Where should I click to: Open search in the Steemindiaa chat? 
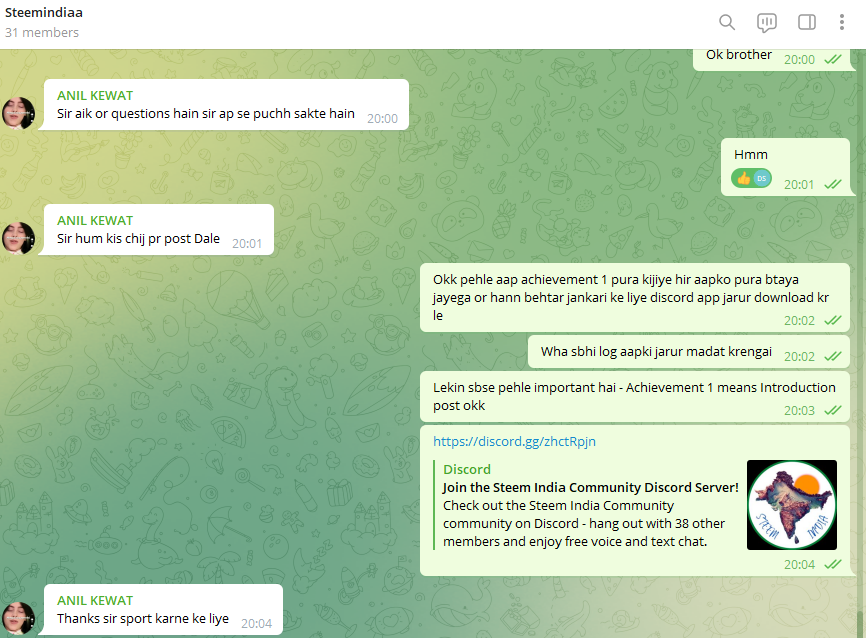pyautogui.click(x=727, y=22)
